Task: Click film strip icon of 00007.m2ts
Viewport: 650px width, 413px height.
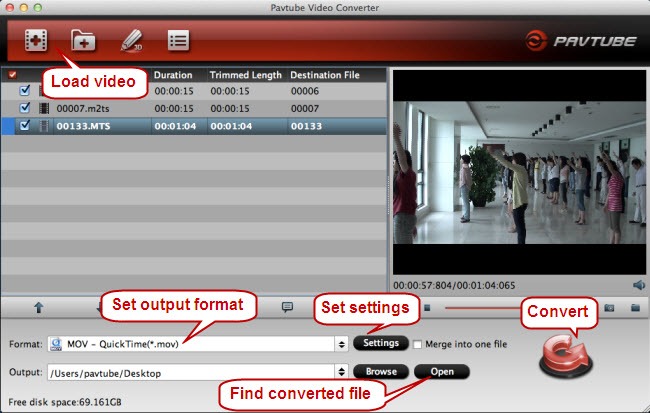Action: [44, 109]
